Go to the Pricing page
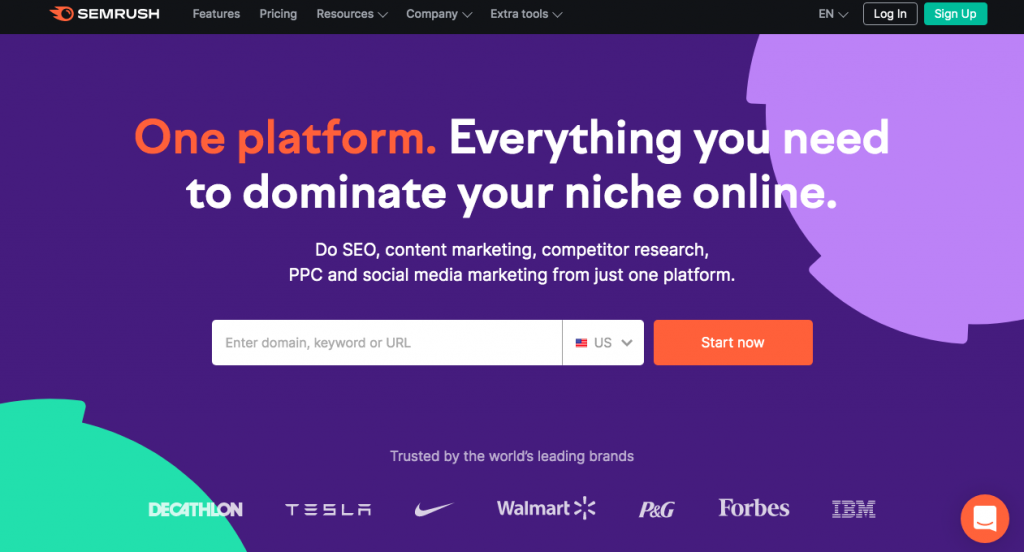The image size is (1024, 552). [278, 14]
